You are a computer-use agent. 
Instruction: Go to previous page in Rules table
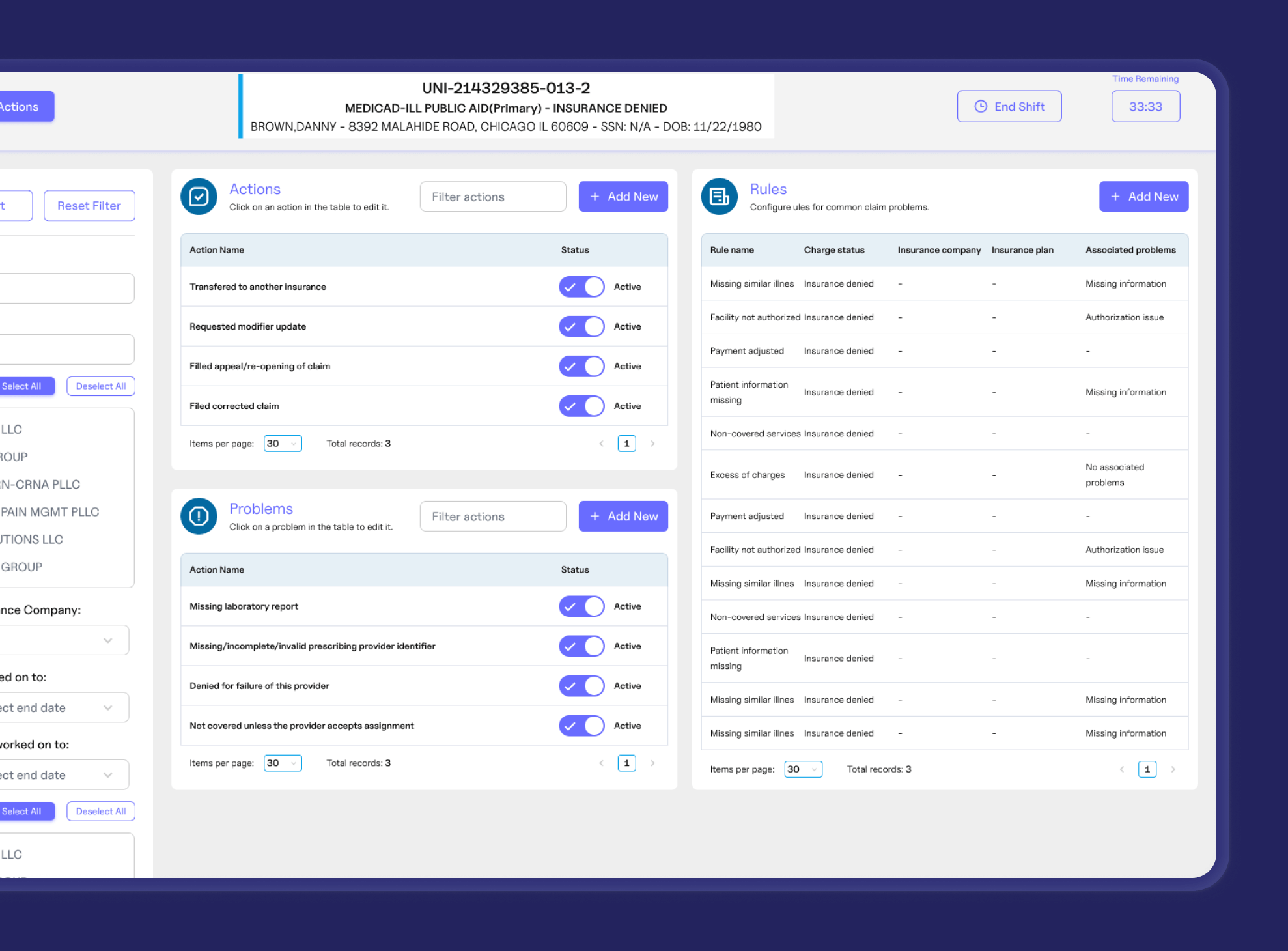coord(1122,769)
